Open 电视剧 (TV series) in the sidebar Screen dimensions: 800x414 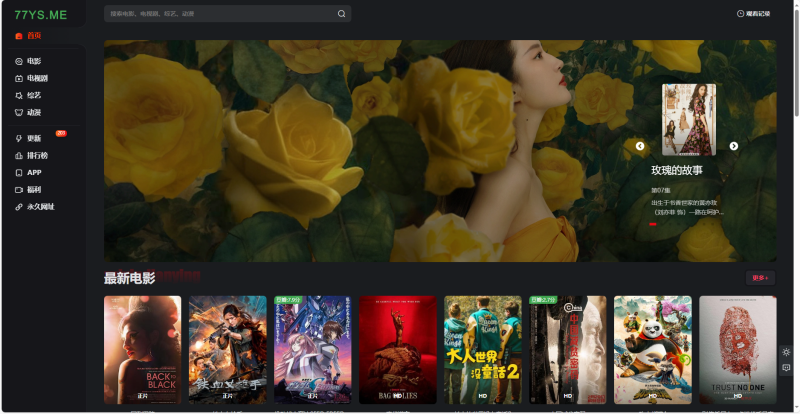tap(36, 78)
